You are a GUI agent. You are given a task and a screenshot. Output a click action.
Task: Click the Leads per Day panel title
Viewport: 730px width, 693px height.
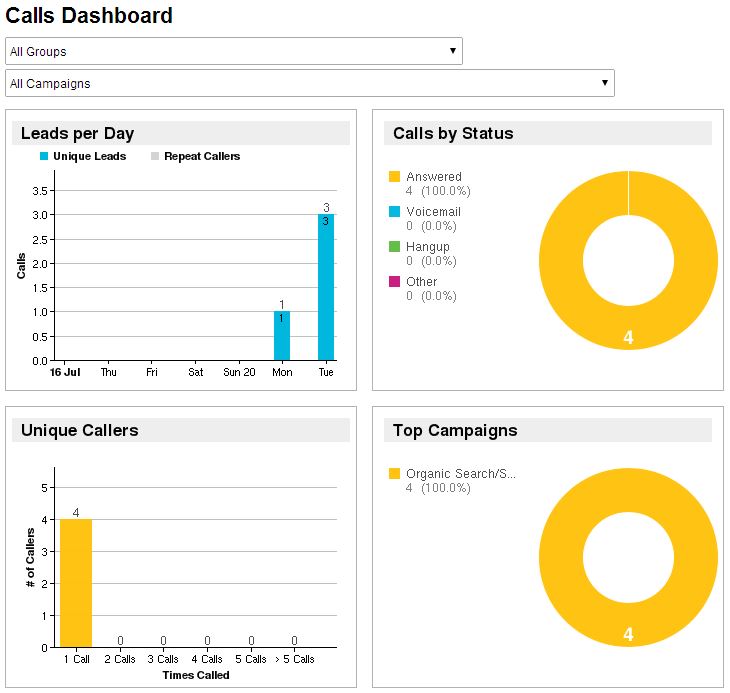click(x=77, y=134)
